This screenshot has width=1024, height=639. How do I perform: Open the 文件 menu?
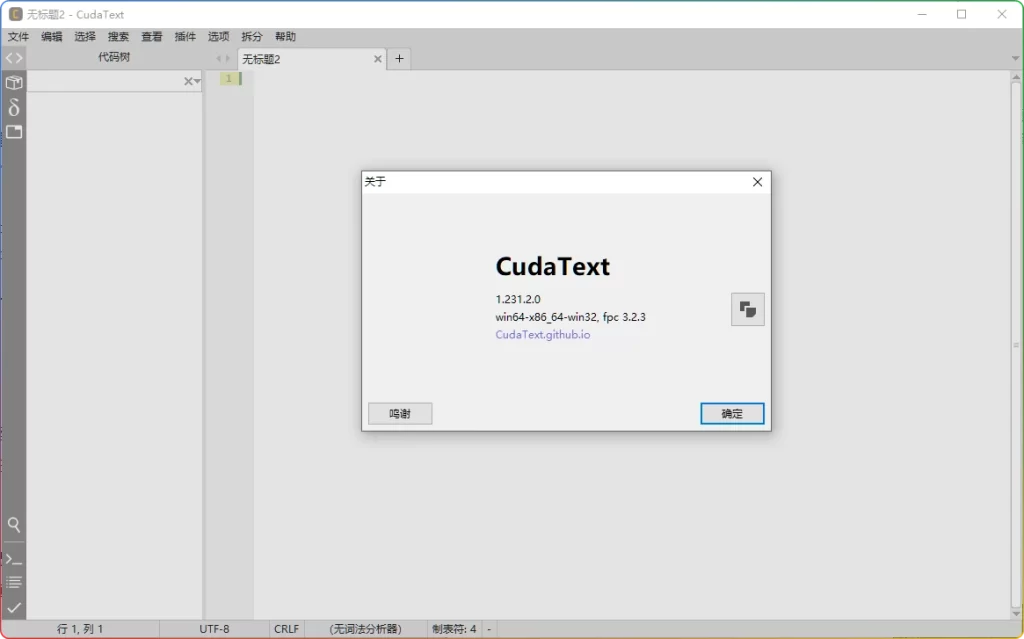pyautogui.click(x=18, y=36)
